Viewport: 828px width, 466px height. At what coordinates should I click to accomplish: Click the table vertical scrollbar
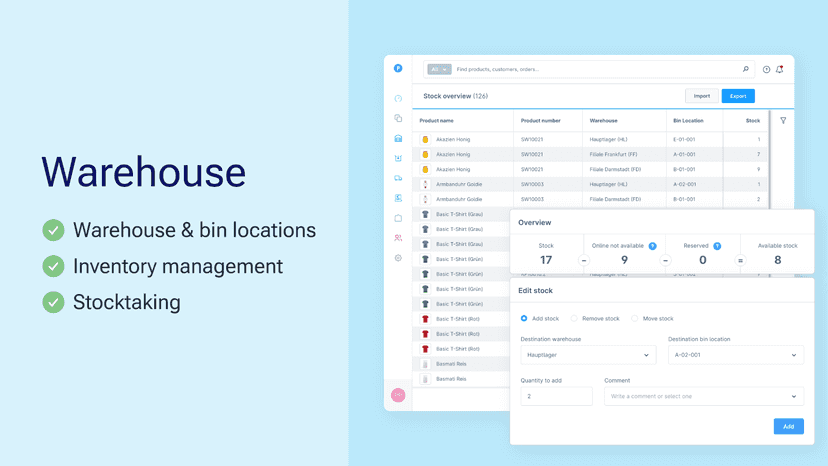coord(769,160)
